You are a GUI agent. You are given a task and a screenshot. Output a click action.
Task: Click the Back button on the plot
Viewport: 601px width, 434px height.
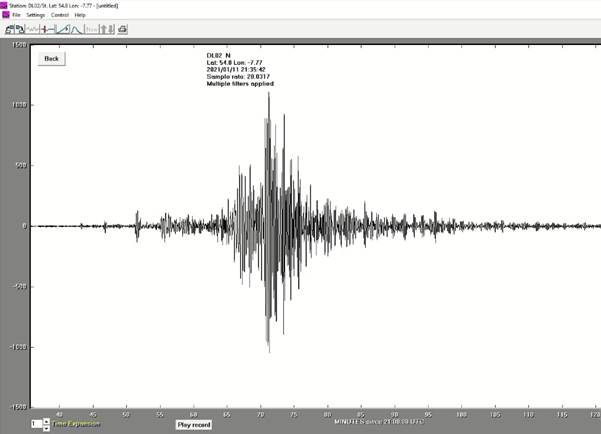[51, 59]
